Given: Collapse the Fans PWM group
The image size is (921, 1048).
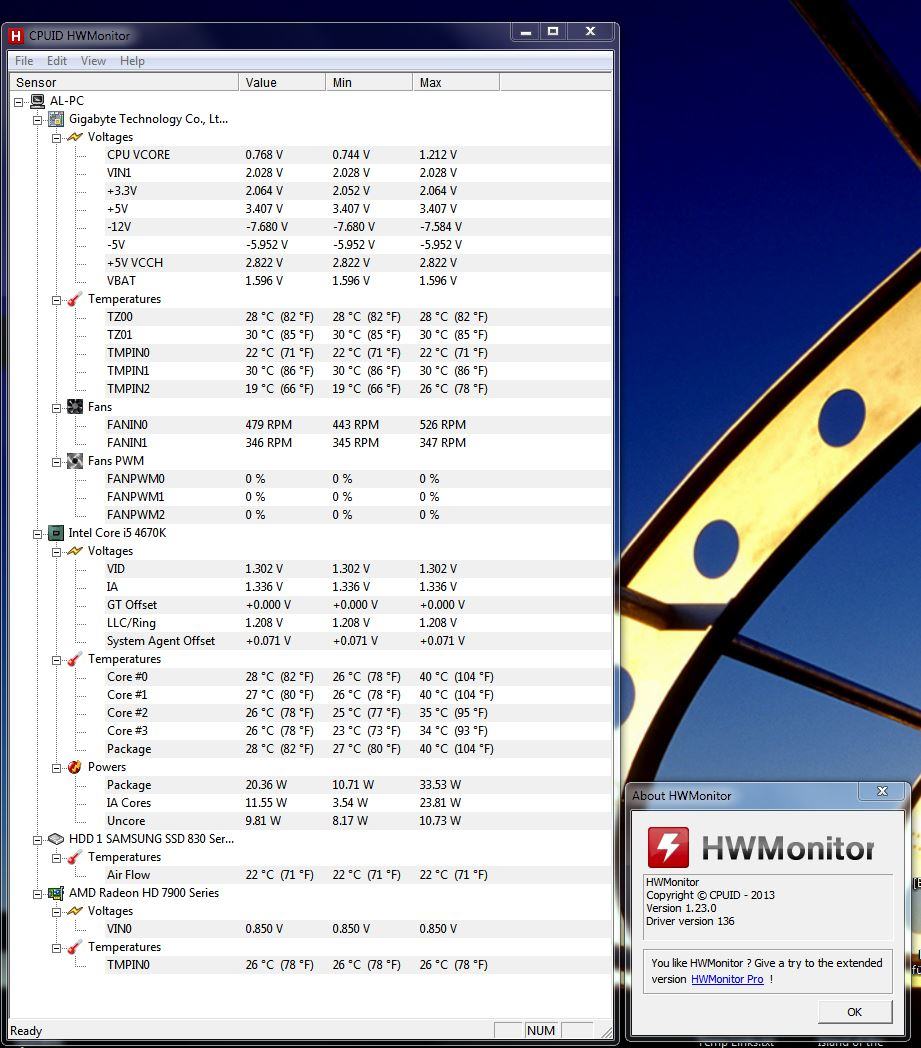Looking at the screenshot, I should click(x=57, y=463).
